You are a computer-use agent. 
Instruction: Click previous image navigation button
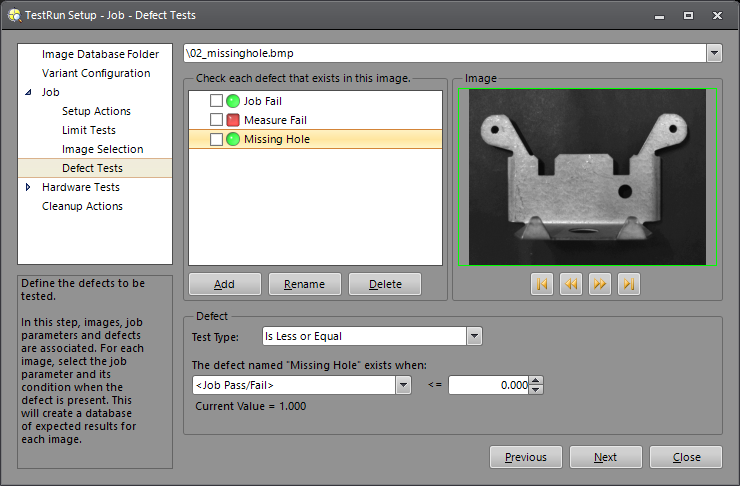coord(570,284)
